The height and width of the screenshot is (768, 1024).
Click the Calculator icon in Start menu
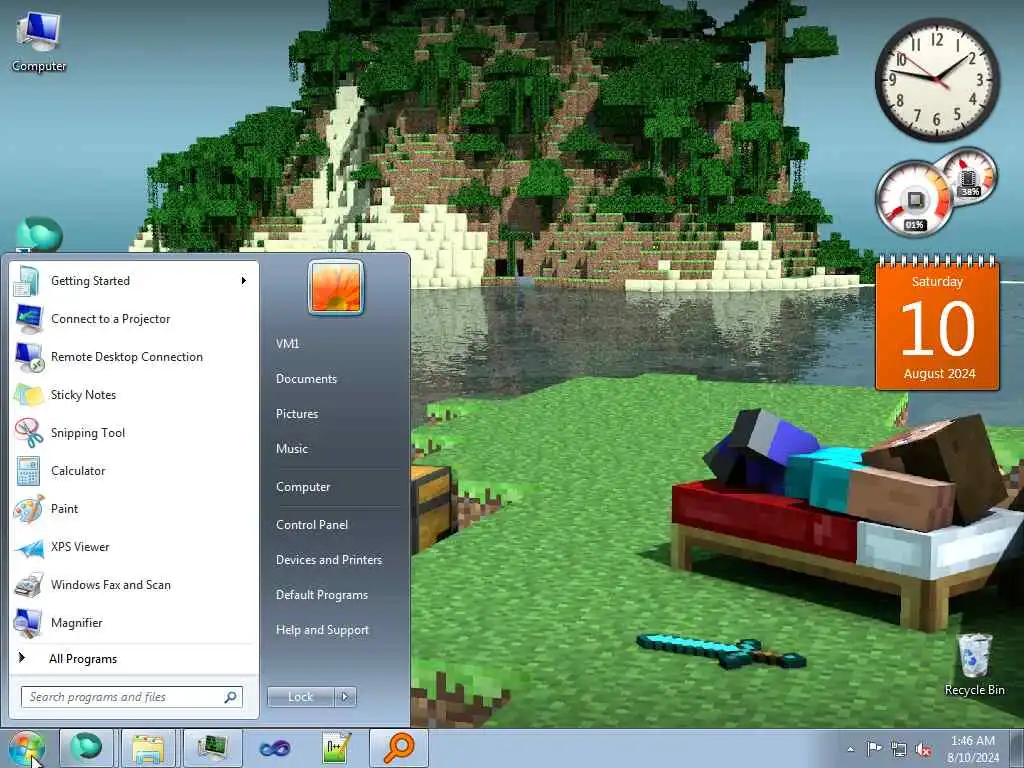pyautogui.click(x=29, y=471)
